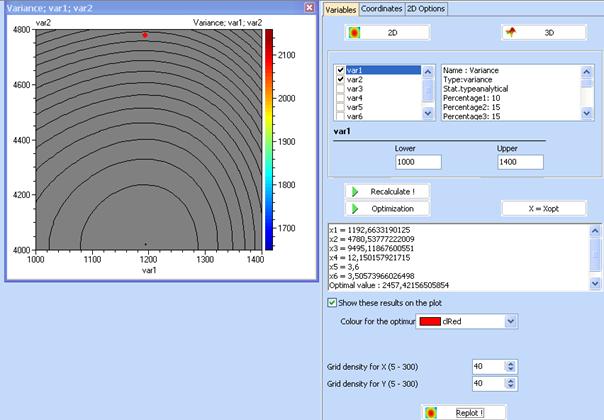
Task: Click the Replot heatmap icon
Action: (x=431, y=411)
